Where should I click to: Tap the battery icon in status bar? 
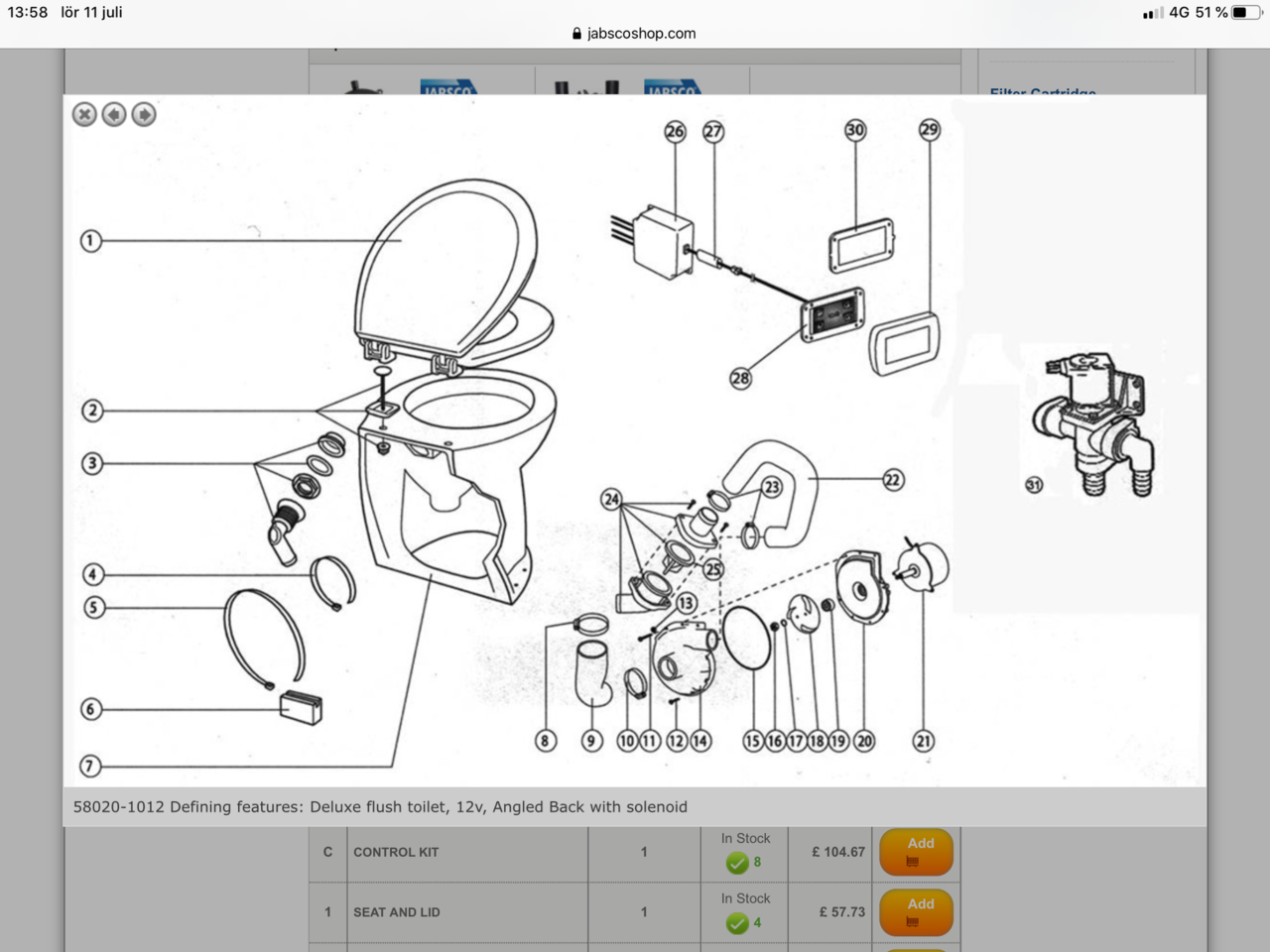tap(1246, 12)
